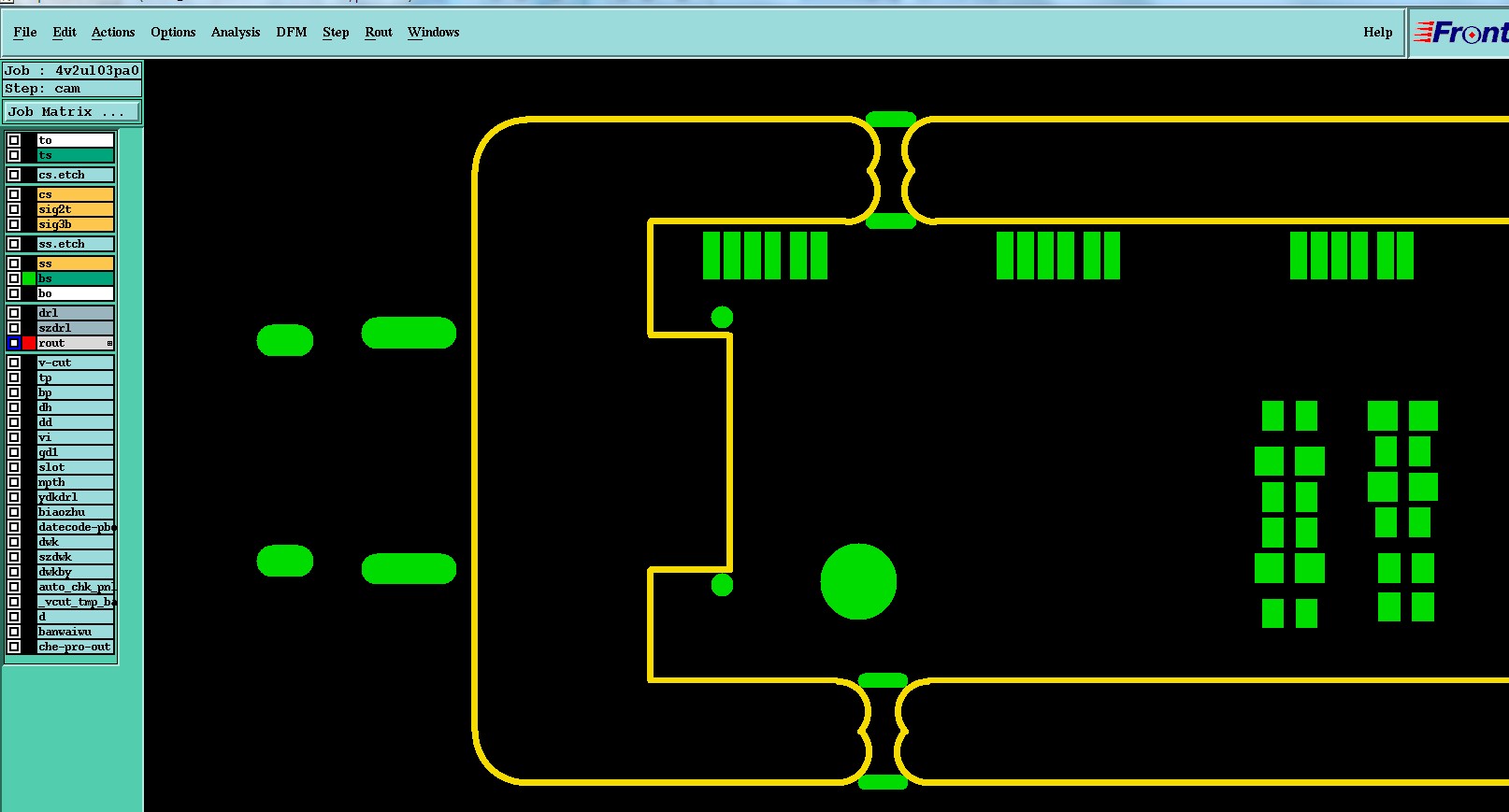This screenshot has height=812, width=1509.
Task: Click the Step cam label
Action: pos(72,89)
